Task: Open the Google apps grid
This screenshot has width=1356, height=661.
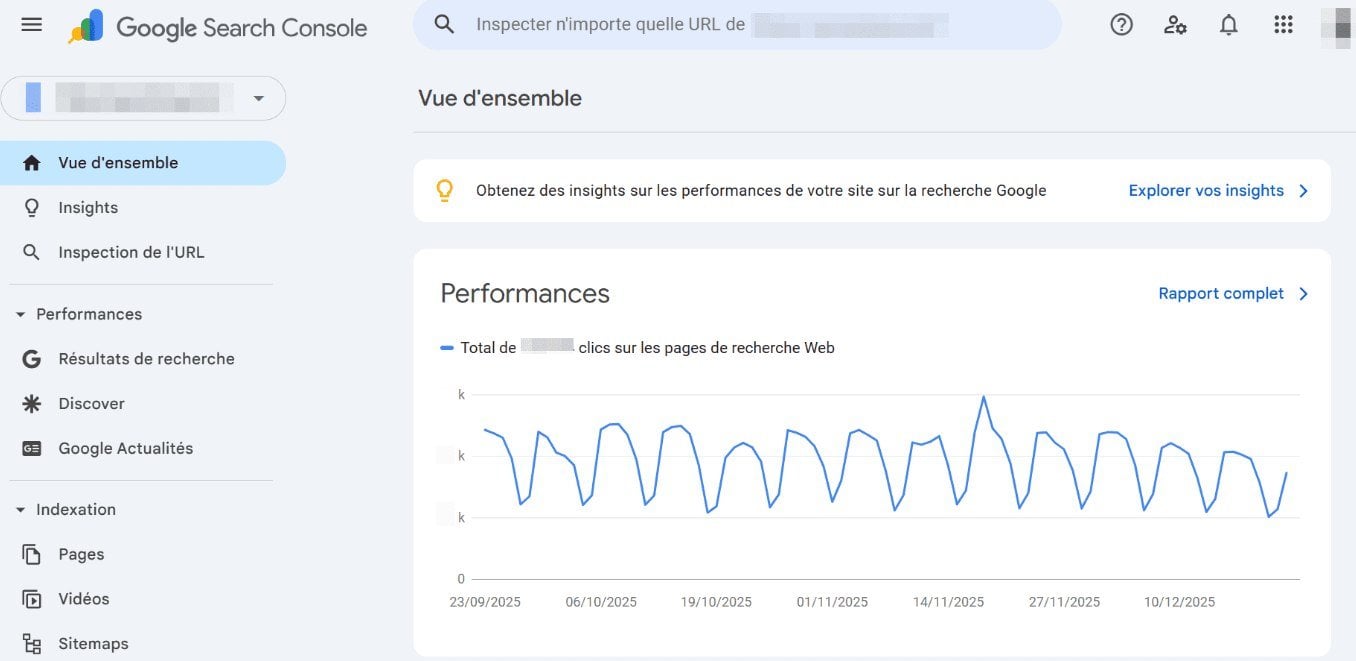Action: 1283,24
